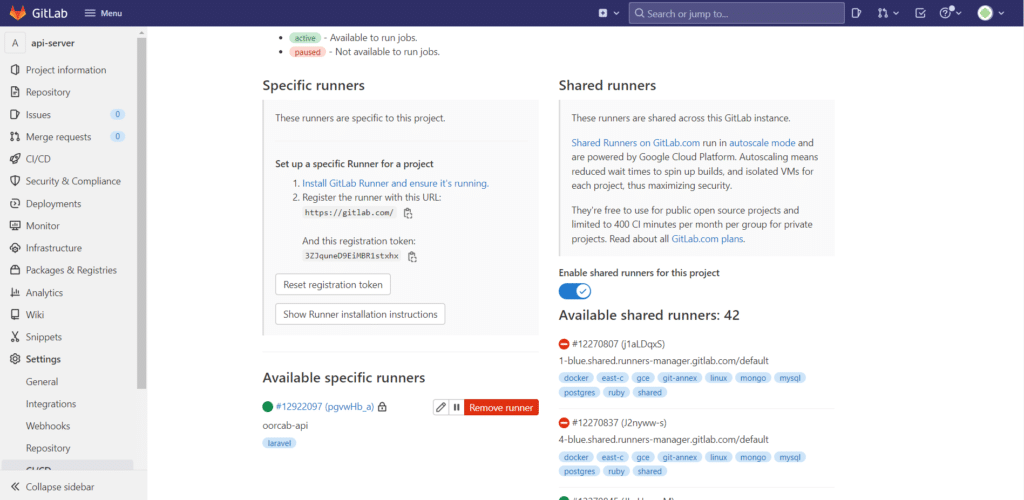This screenshot has width=1024, height=500.
Task: Click the Remove runner button
Action: click(502, 407)
